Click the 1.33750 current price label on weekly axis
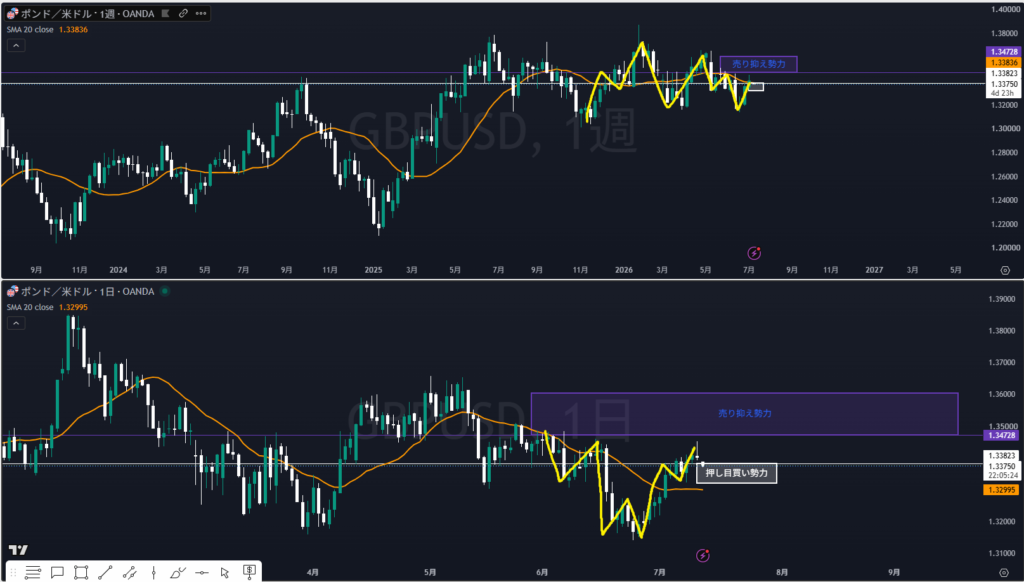 pos(1002,84)
